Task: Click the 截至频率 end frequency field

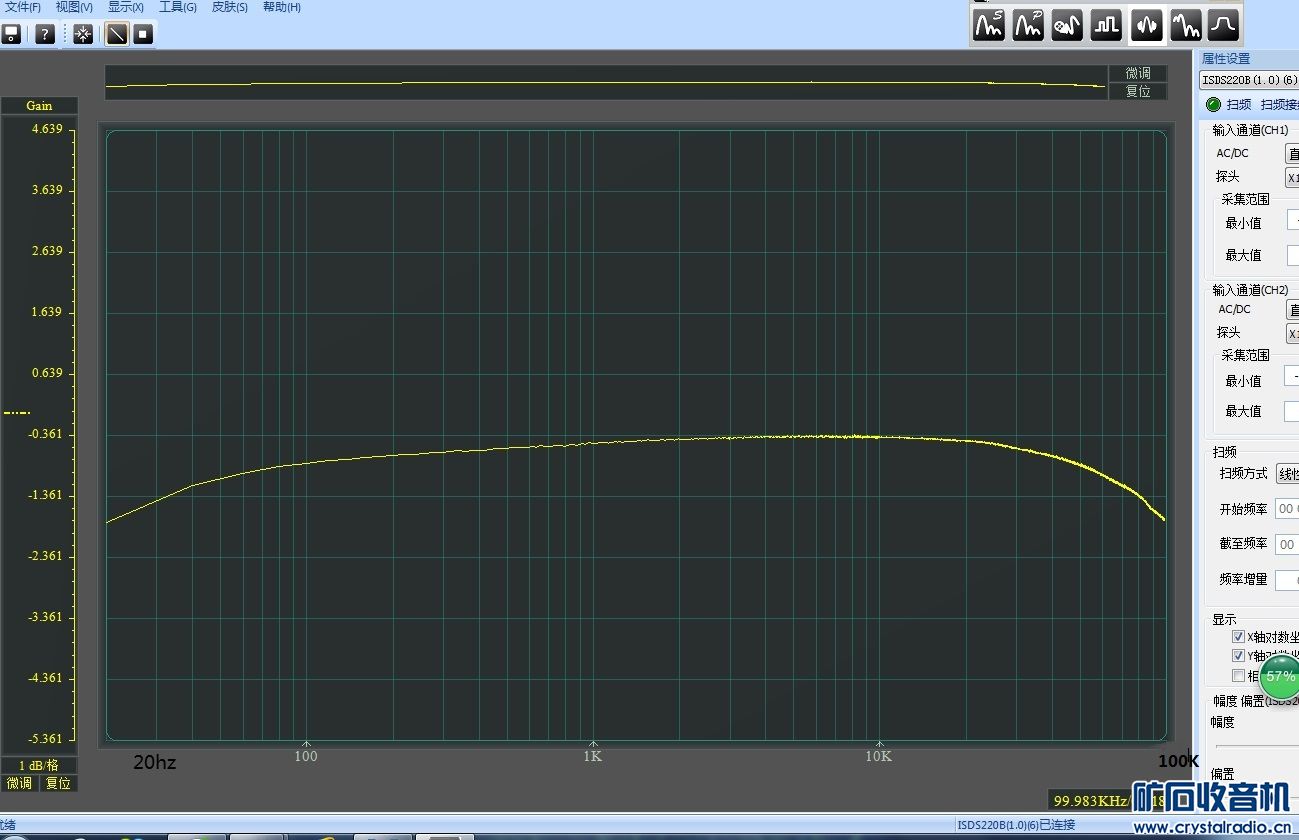Action: [x=1287, y=544]
